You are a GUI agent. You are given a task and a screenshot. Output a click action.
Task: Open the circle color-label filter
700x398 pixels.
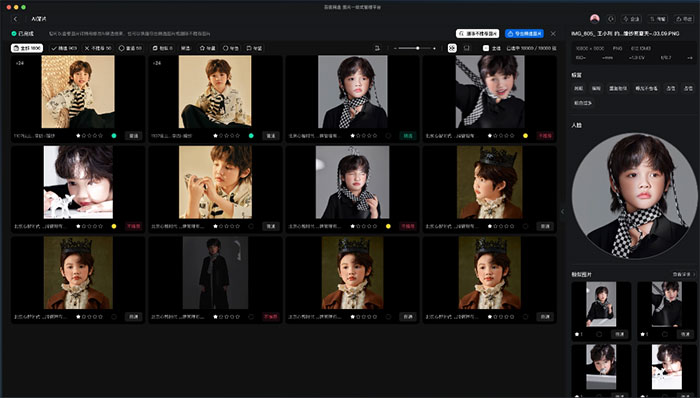click(230, 48)
